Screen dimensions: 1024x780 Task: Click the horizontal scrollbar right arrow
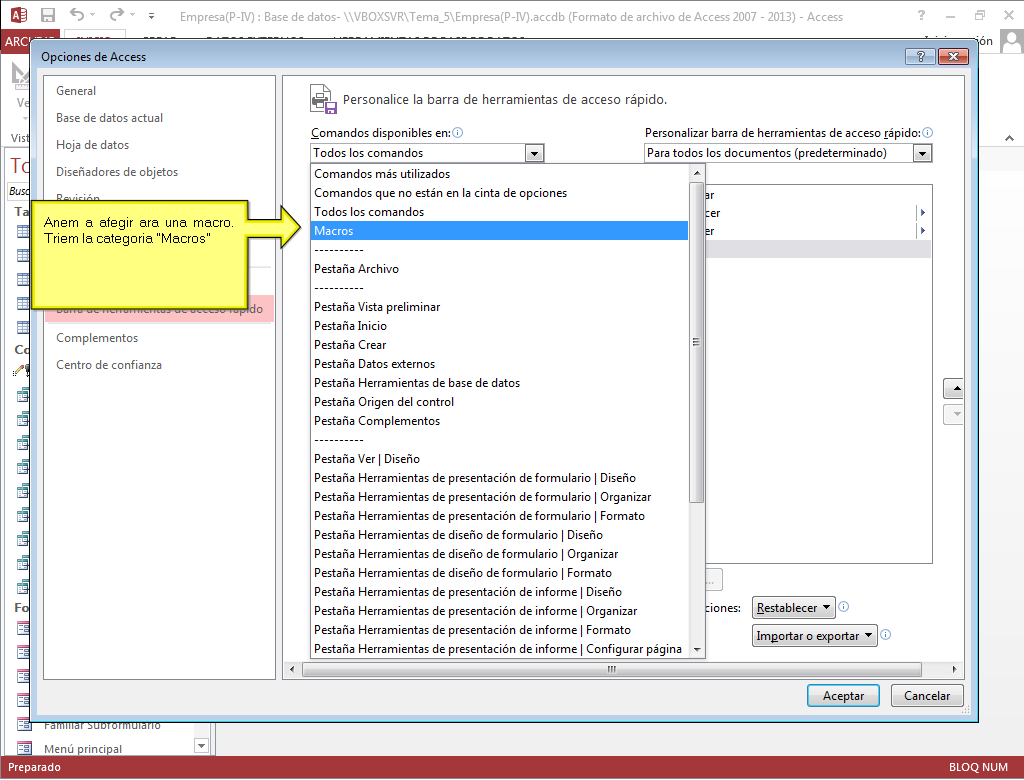(954, 669)
